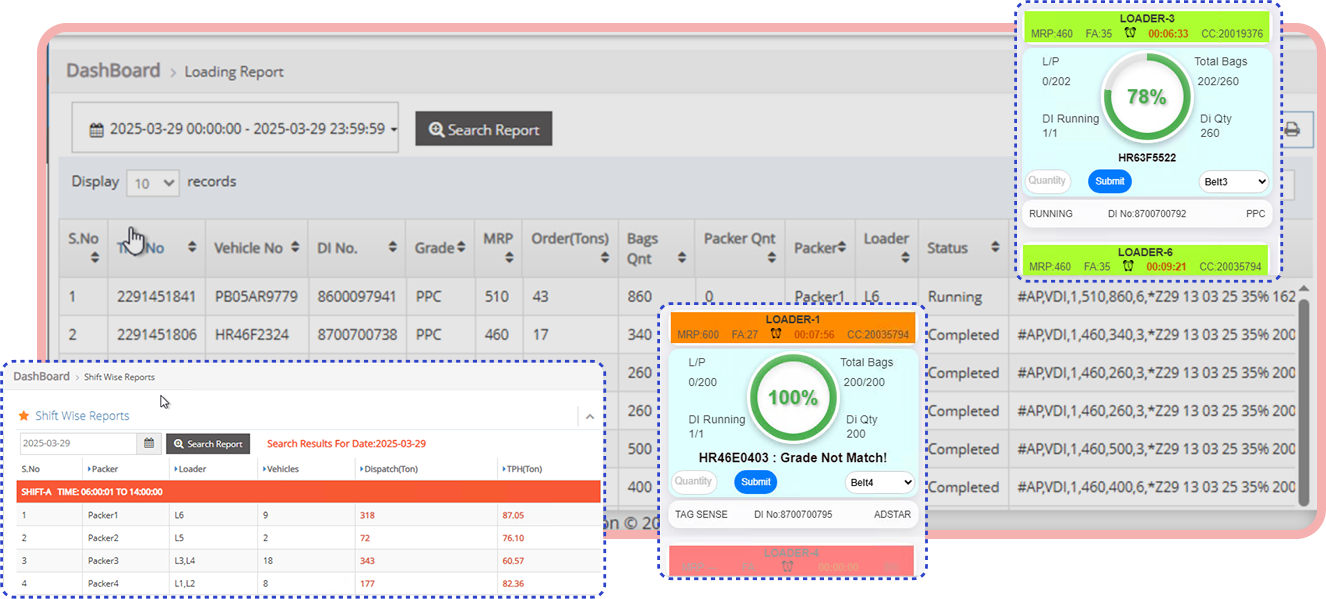Click the calendar icon beside the shift date field
The width and height of the screenshot is (1326, 599).
click(x=149, y=443)
